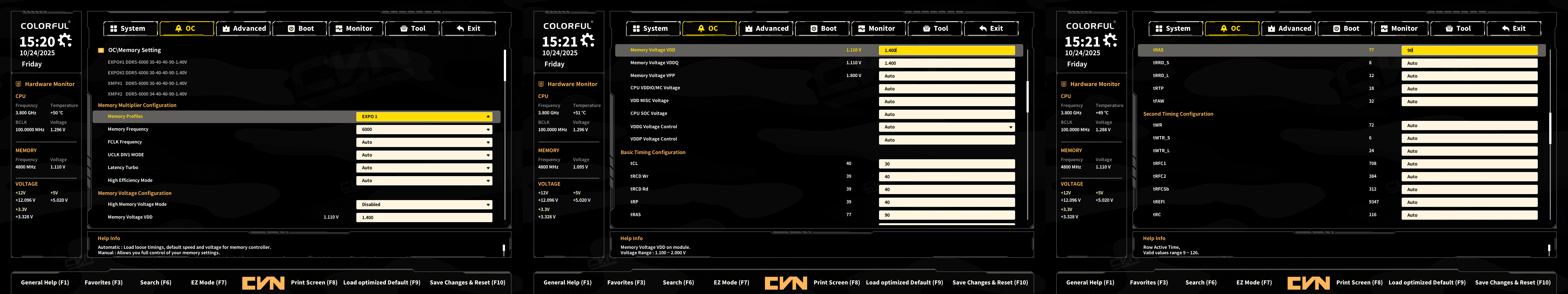This screenshot has height=294, width=1568.
Task: Select the XMP#2 DDR5-6000 34-40-40-90 profile entry
Action: (147, 94)
